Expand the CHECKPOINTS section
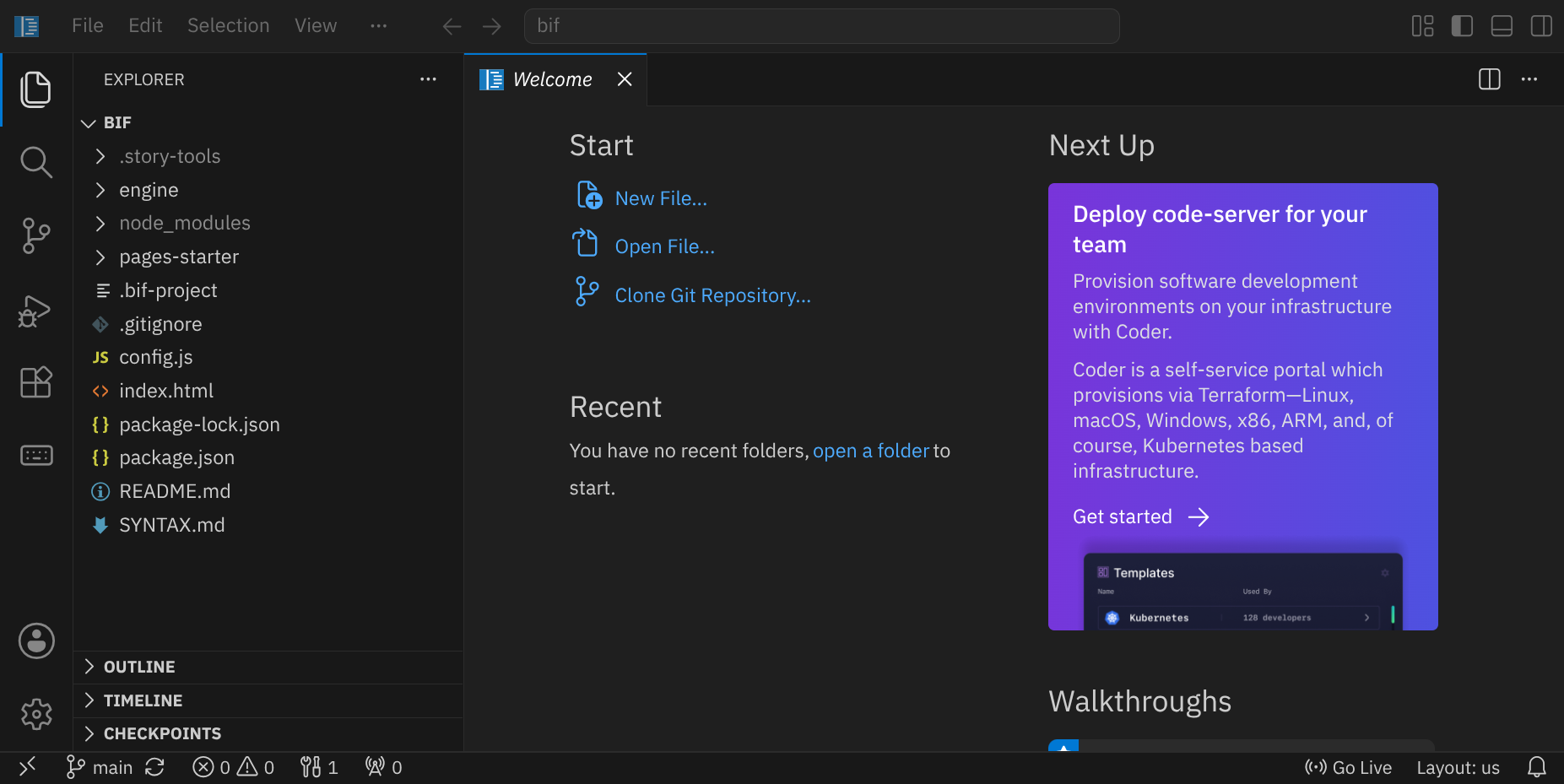 coord(268,734)
